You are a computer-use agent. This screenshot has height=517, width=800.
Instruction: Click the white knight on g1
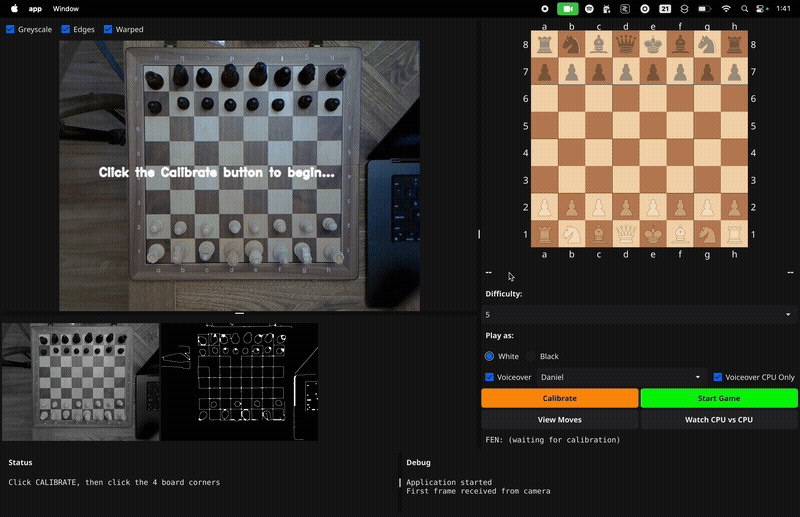pyautogui.click(x=707, y=234)
